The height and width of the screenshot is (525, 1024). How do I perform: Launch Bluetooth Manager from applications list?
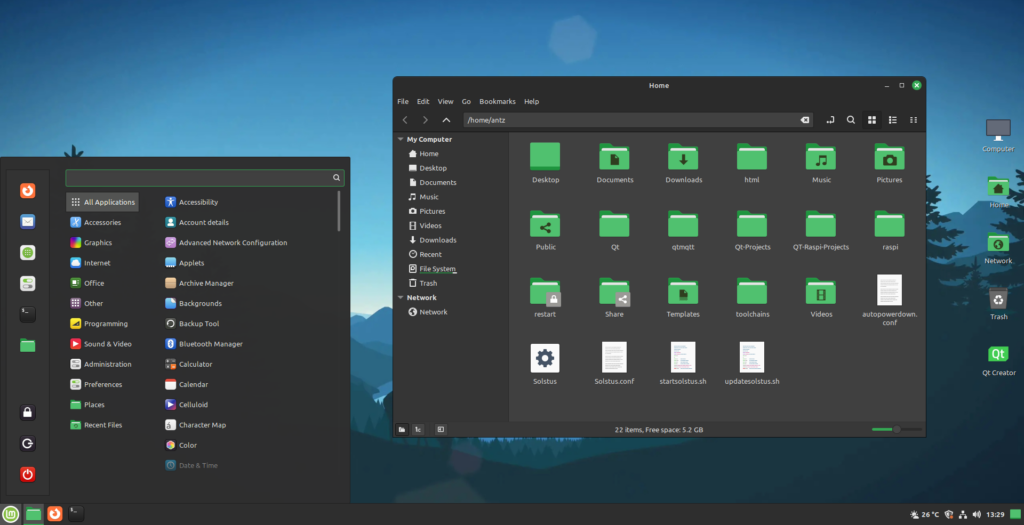[x=203, y=343]
